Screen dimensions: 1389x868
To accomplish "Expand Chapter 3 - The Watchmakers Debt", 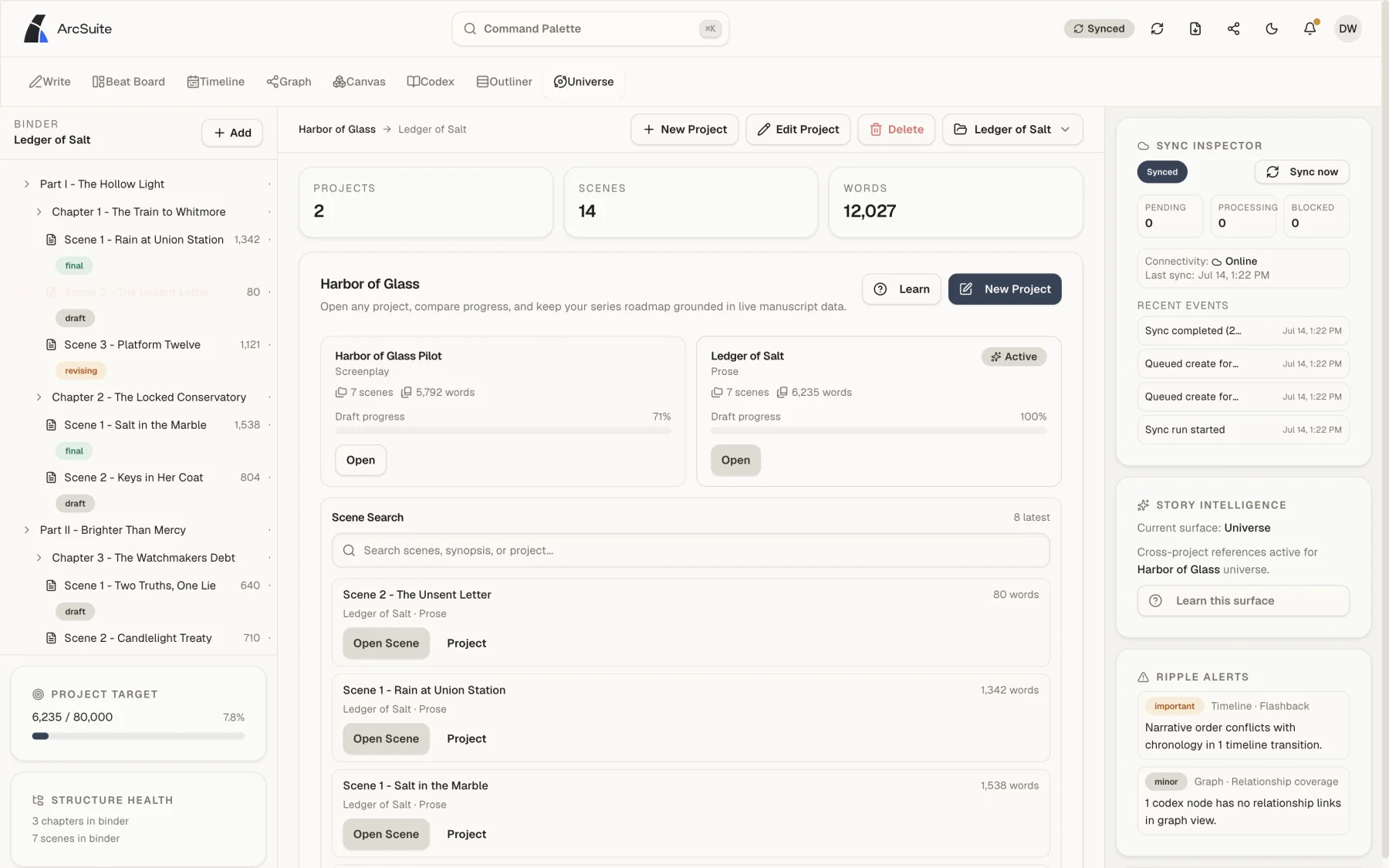I will pos(39,558).
